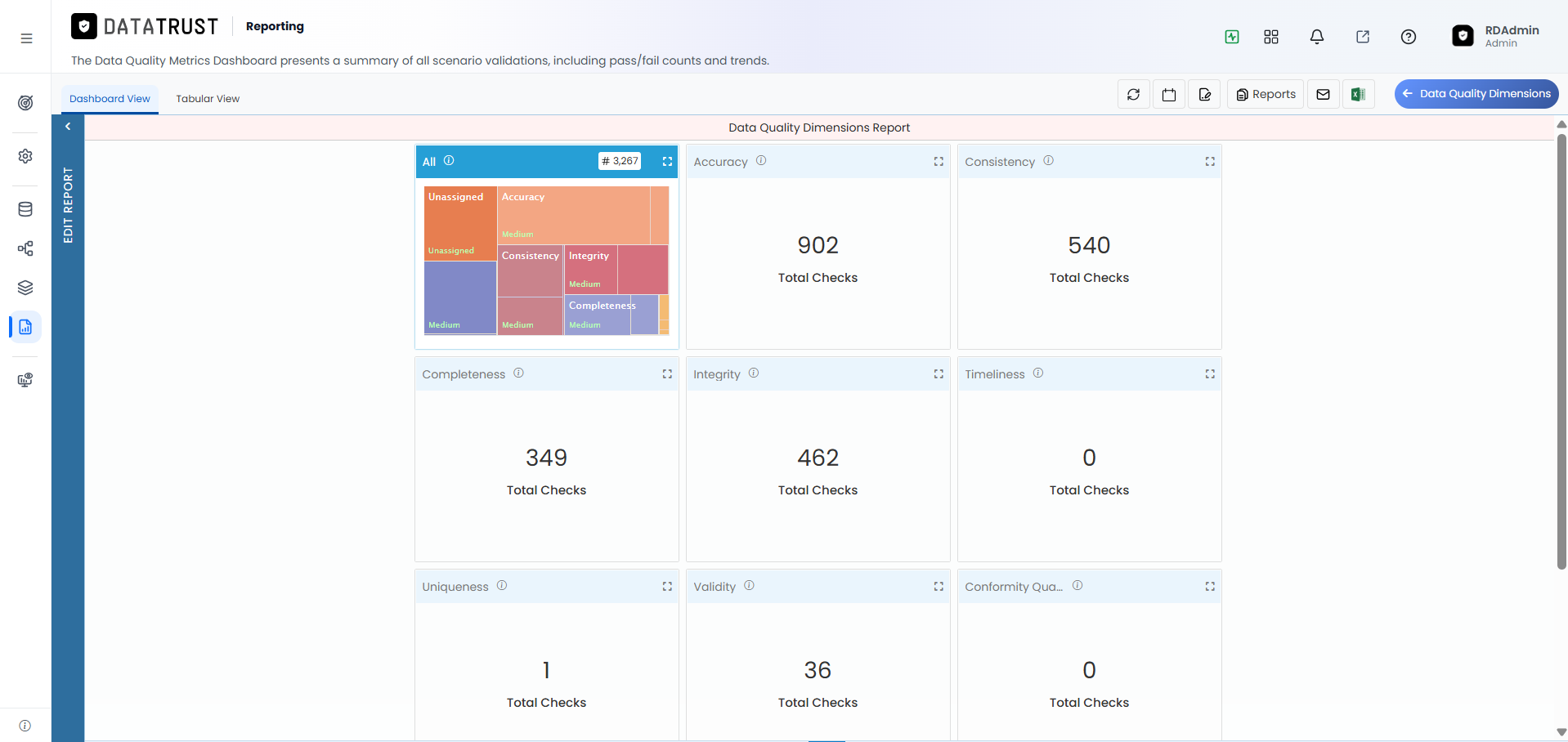Switch to Tabular View tab

pyautogui.click(x=208, y=99)
